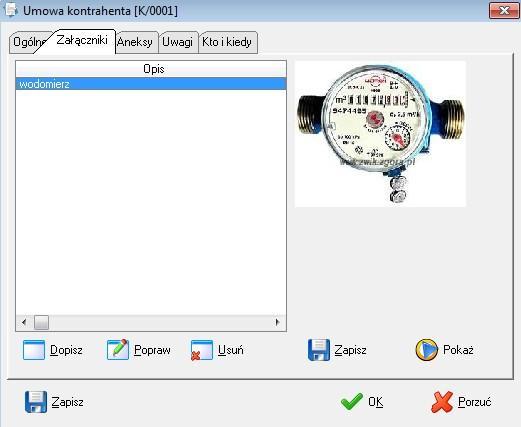Viewport: 521px width, 427px height.
Task: Click the Pokaż play icon
Action: [426, 350]
